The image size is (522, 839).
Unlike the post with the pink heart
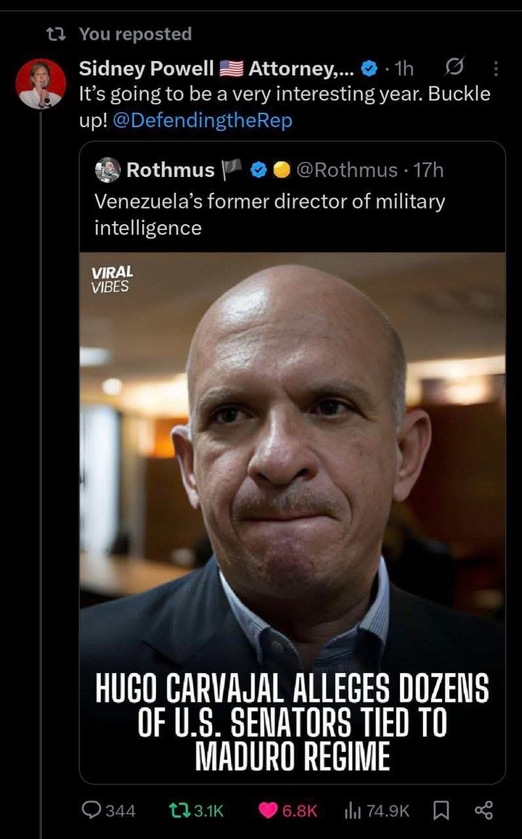[x=268, y=810]
